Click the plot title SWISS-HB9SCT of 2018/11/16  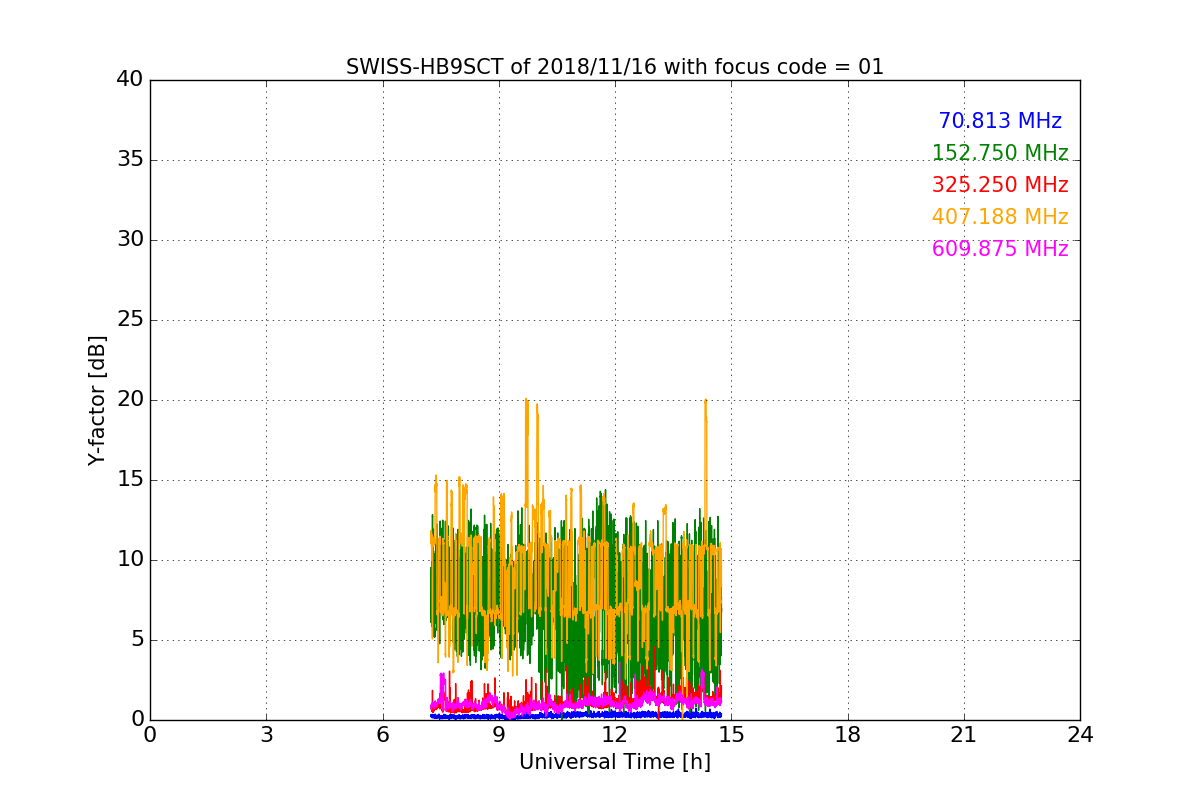pos(615,67)
